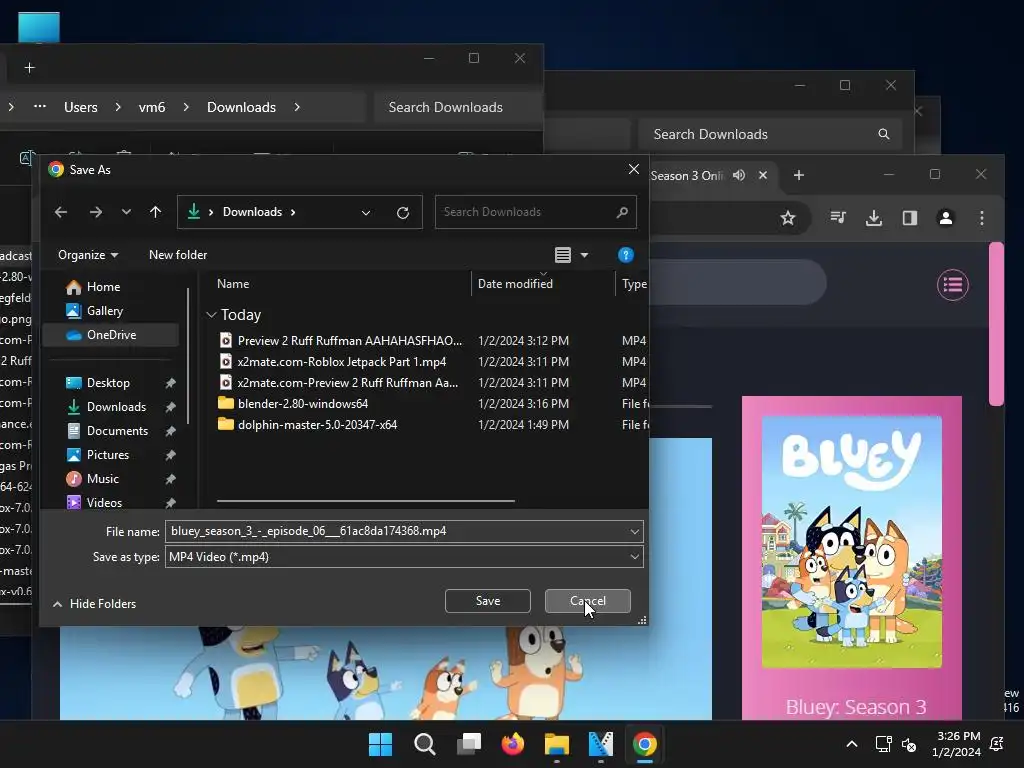Click the Save button
The width and height of the screenshot is (1024, 768).
point(488,601)
